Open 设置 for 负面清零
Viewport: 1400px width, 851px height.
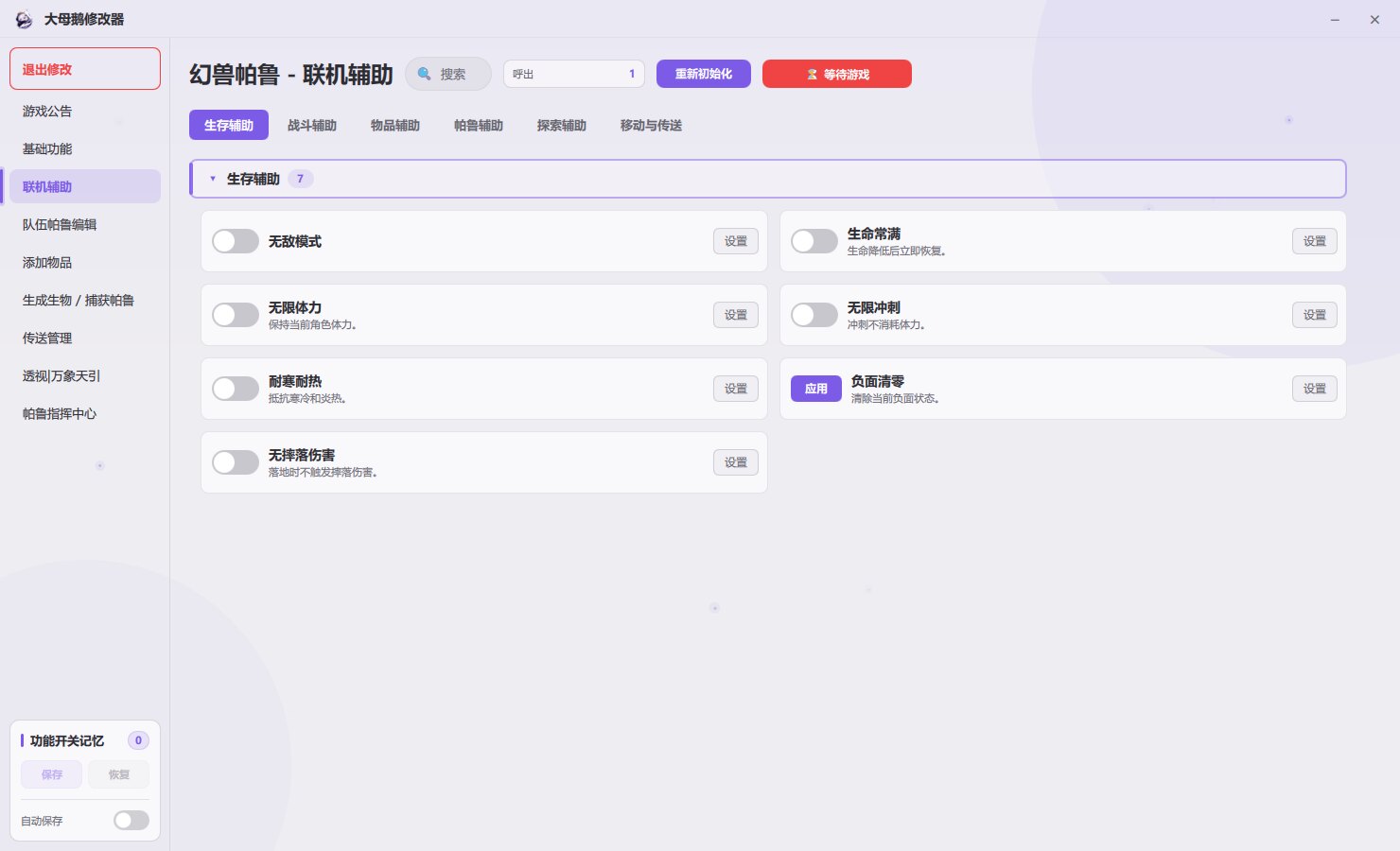coord(1315,389)
